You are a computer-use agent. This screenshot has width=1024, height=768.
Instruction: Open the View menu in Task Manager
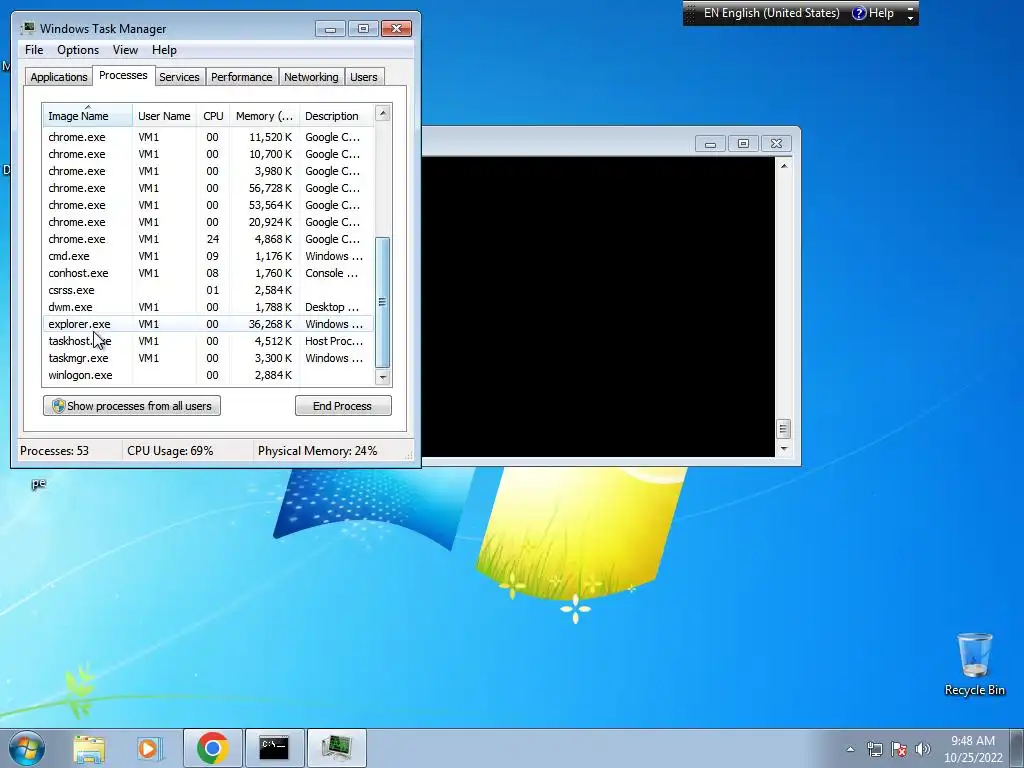125,50
